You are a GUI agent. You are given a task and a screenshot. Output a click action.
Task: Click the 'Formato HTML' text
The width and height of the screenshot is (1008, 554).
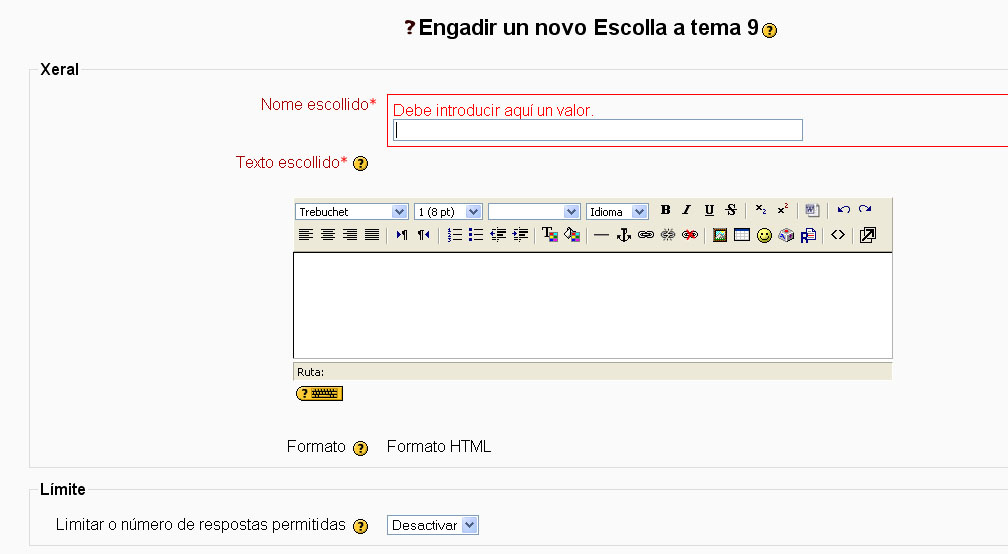pyautogui.click(x=439, y=447)
